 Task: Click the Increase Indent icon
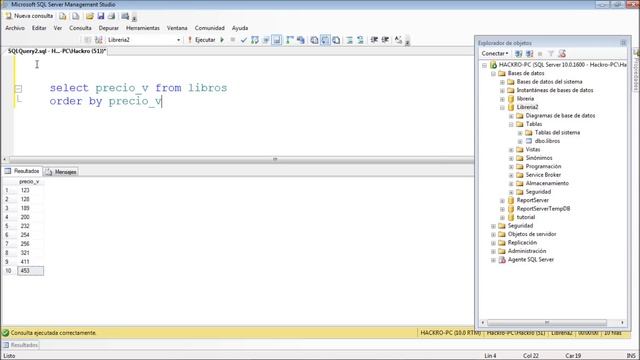[385, 40]
